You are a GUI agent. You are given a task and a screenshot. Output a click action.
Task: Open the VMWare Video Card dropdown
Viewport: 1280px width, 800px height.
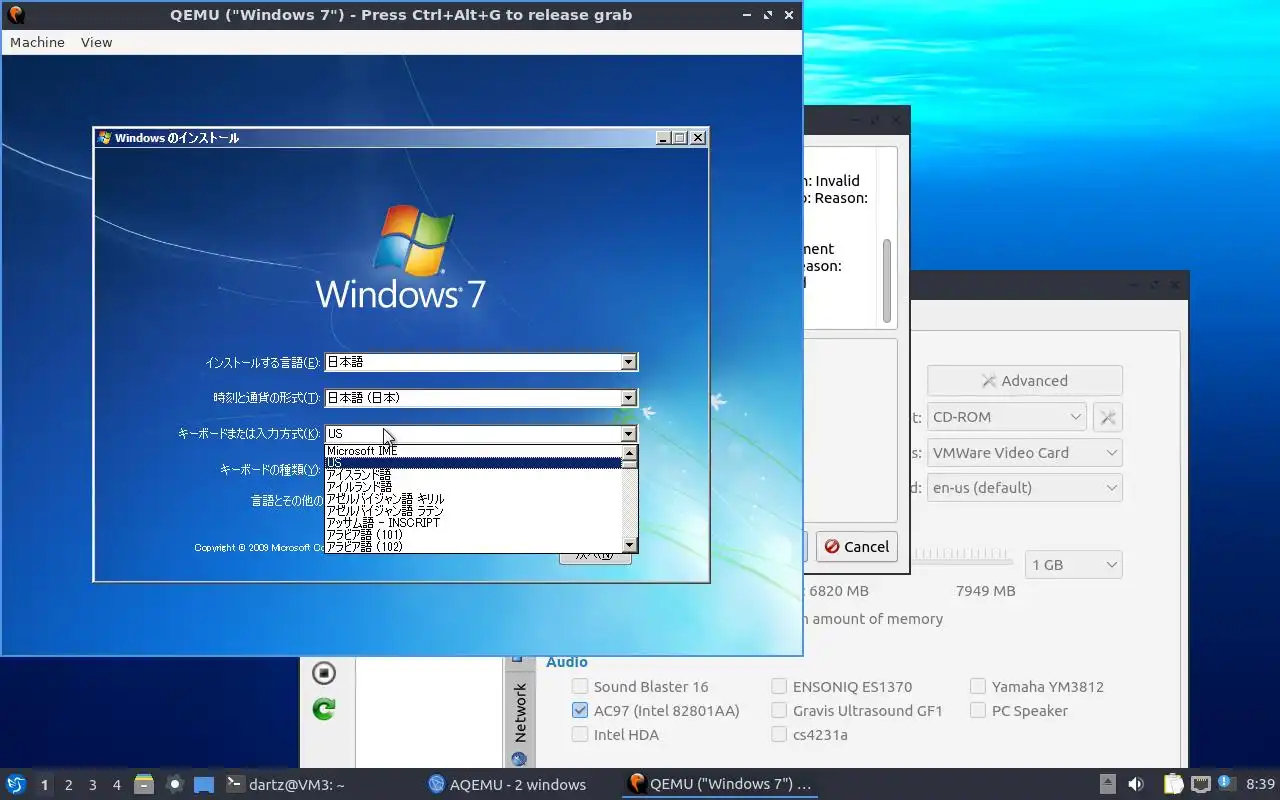pos(1024,453)
